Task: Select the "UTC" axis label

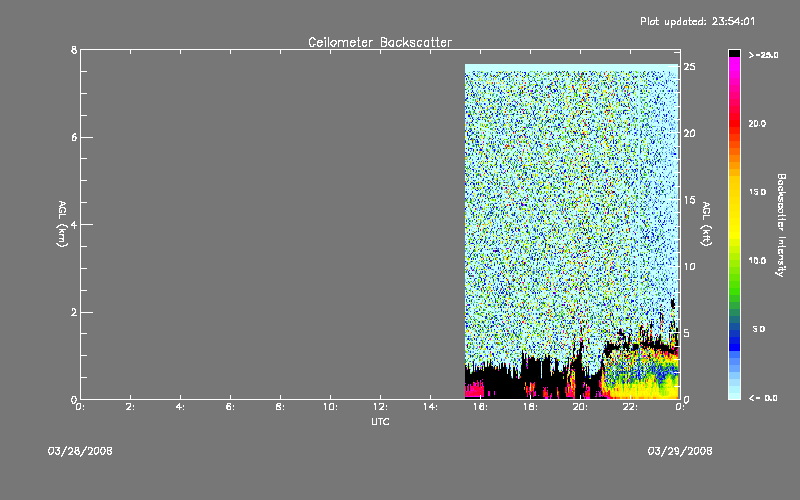Action: click(380, 421)
